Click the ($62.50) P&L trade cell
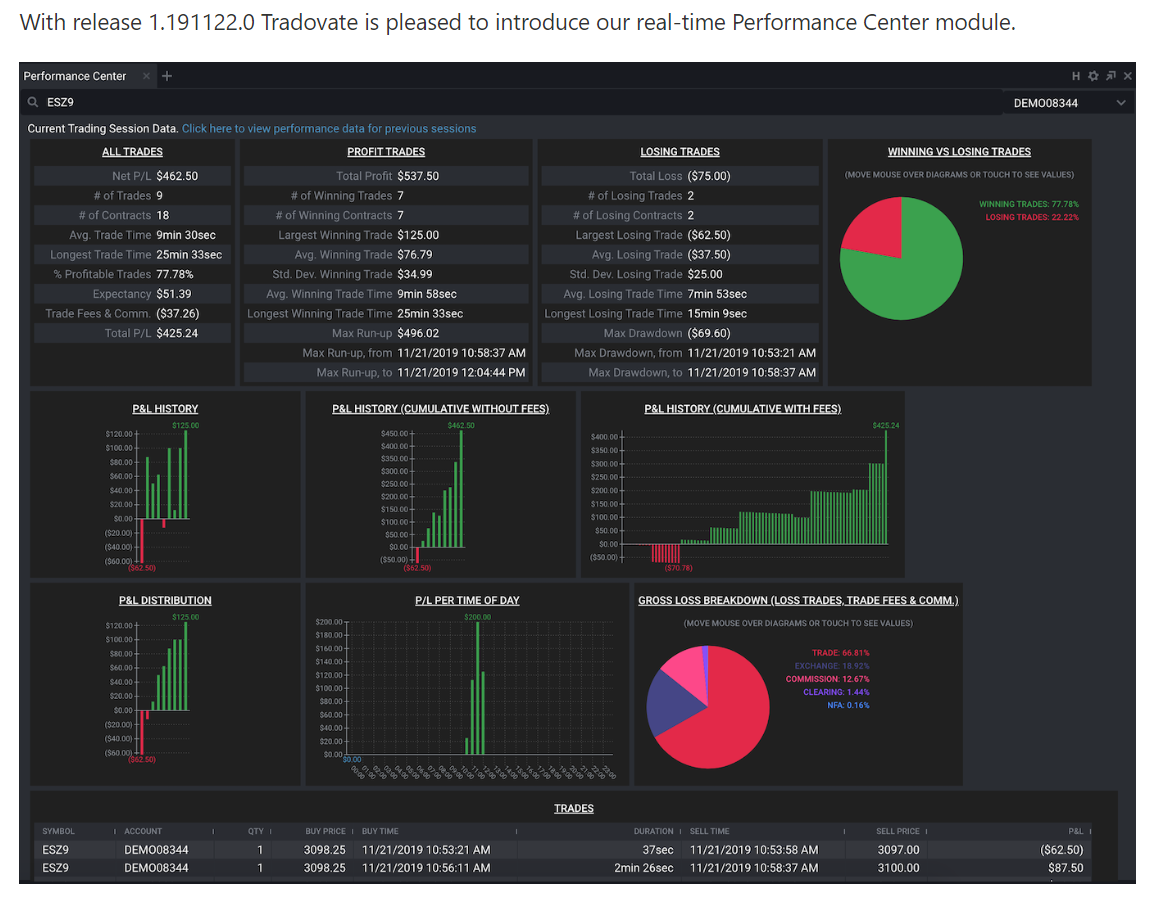 click(1061, 850)
